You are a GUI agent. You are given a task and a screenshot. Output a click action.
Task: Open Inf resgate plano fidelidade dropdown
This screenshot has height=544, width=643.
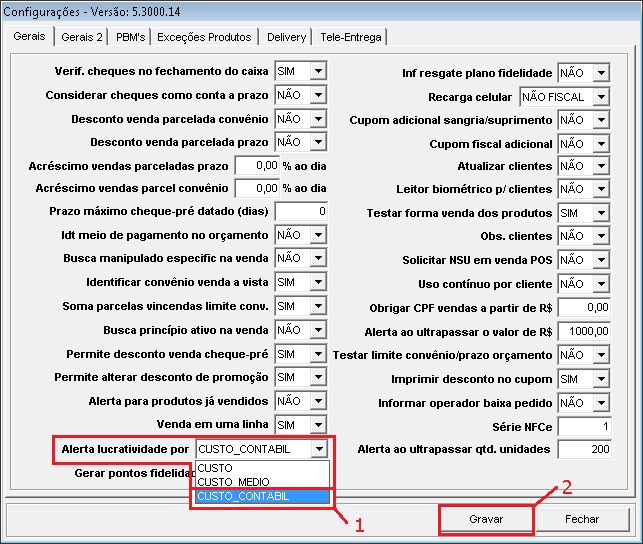(x=600, y=73)
